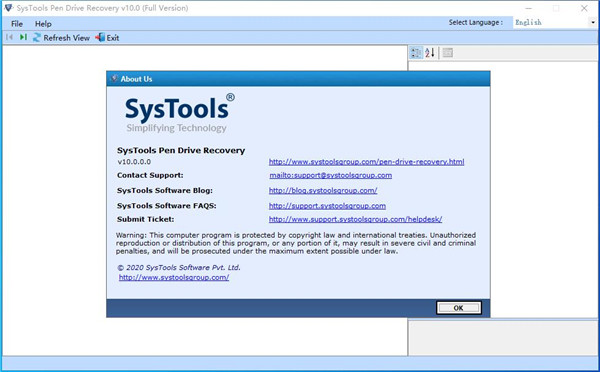Click the property pages icon in properties panel
Viewport: 600px width, 372px height.
click(x=448, y=53)
